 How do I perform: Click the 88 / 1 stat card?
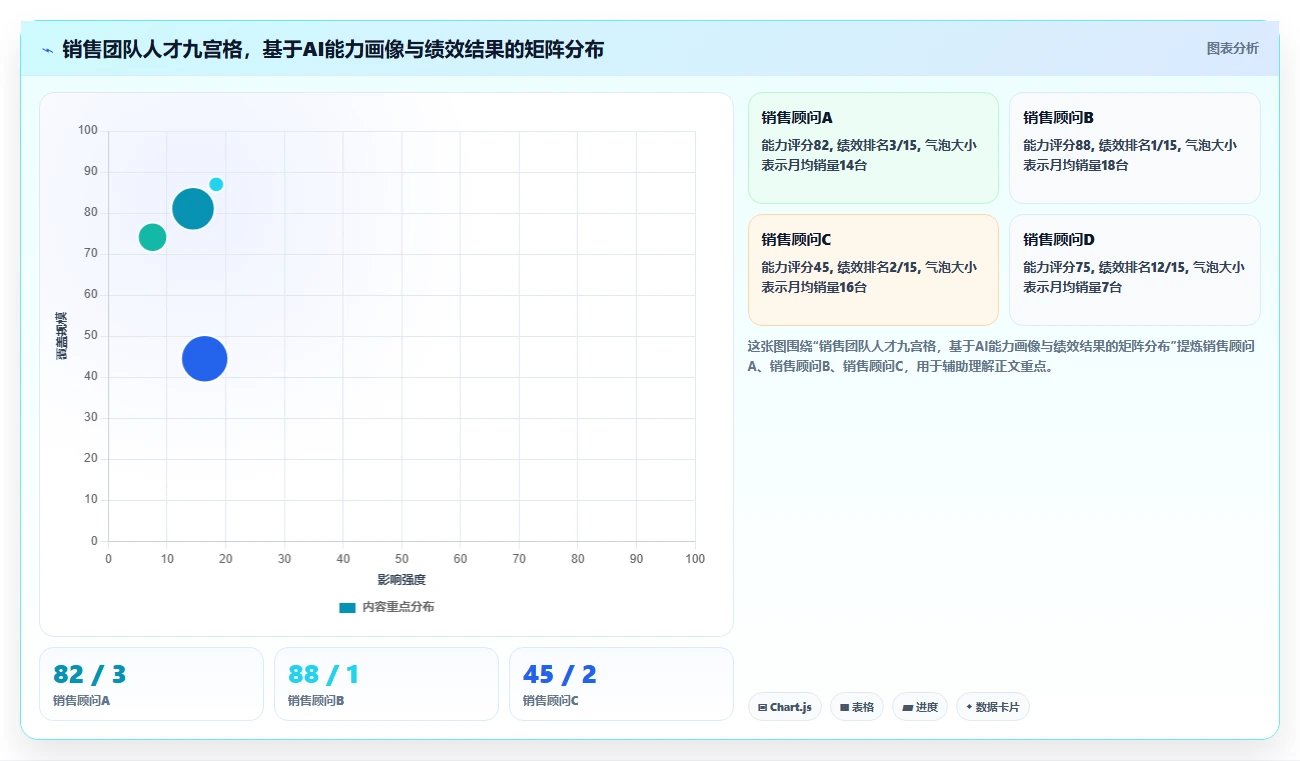[386, 684]
